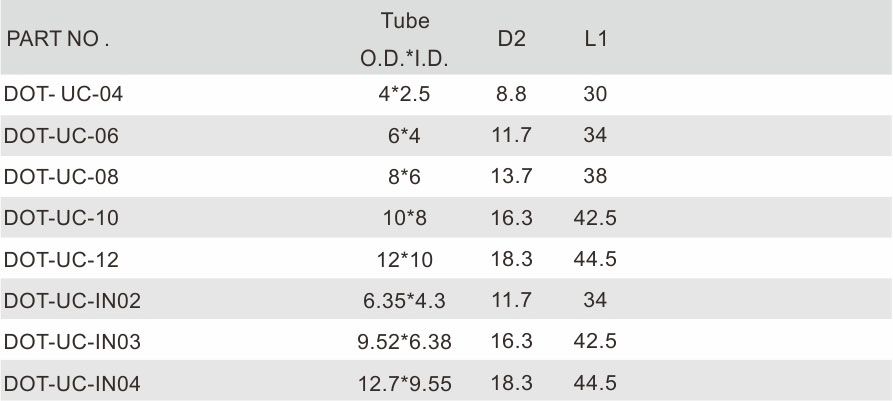Click the D2 column header
The image size is (893, 401).
click(511, 39)
